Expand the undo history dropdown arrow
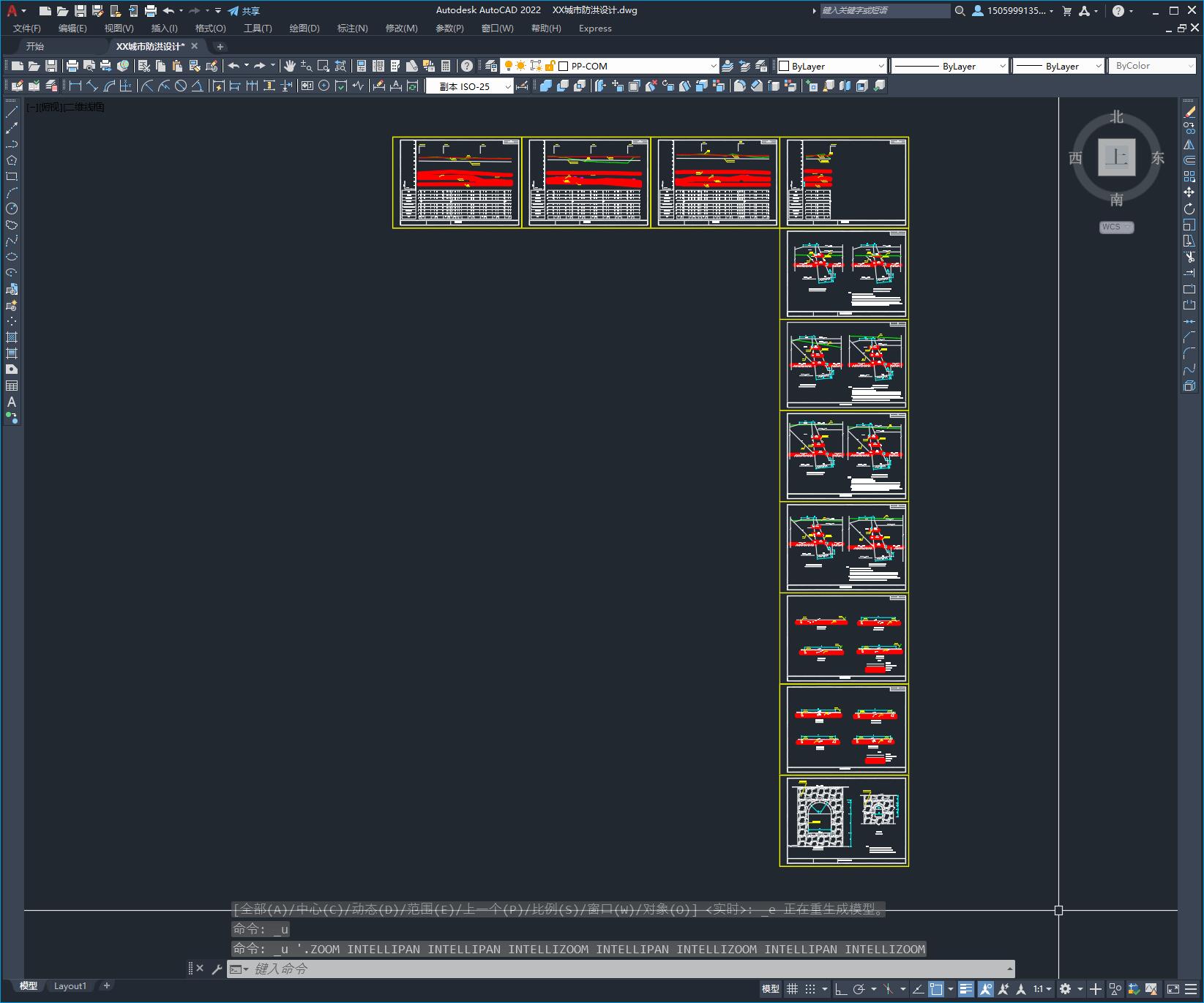 [247, 66]
